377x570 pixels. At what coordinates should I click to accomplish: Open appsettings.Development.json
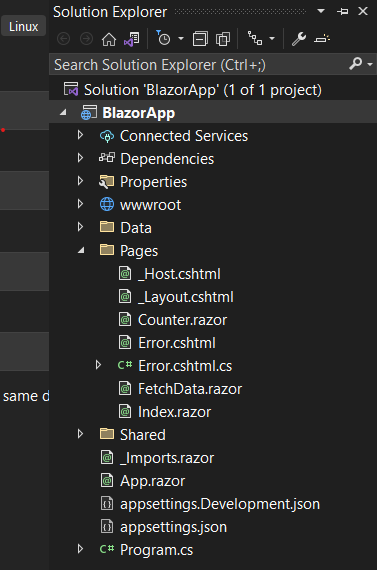tap(220, 504)
